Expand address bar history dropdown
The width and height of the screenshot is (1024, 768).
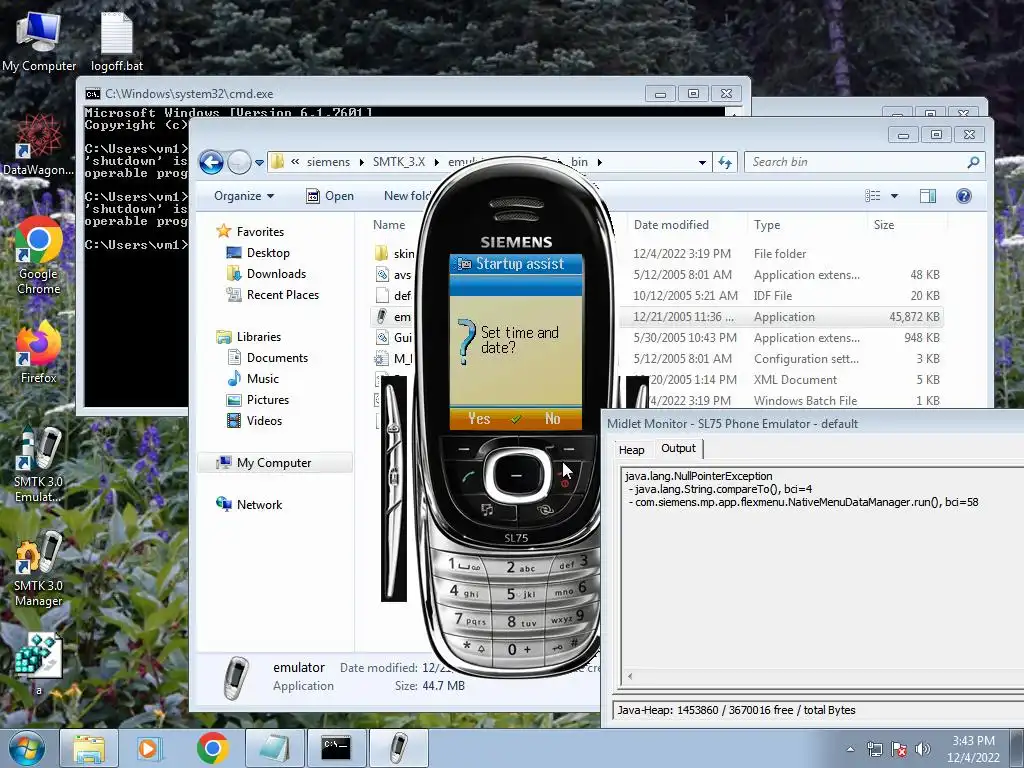click(702, 163)
